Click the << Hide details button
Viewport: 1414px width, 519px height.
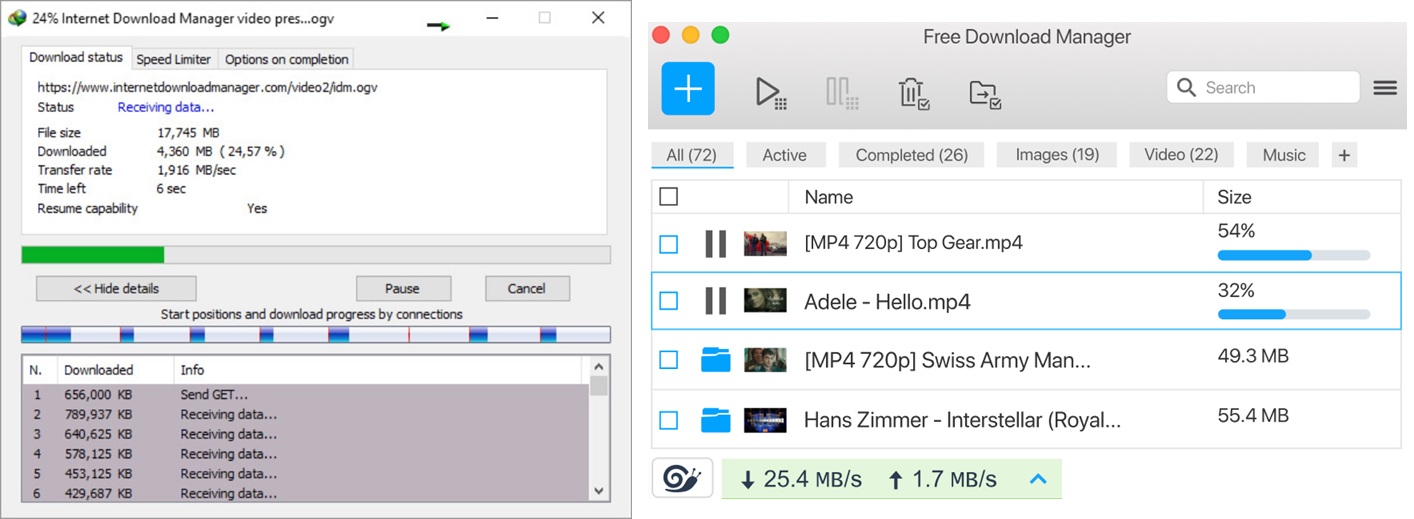(x=116, y=288)
